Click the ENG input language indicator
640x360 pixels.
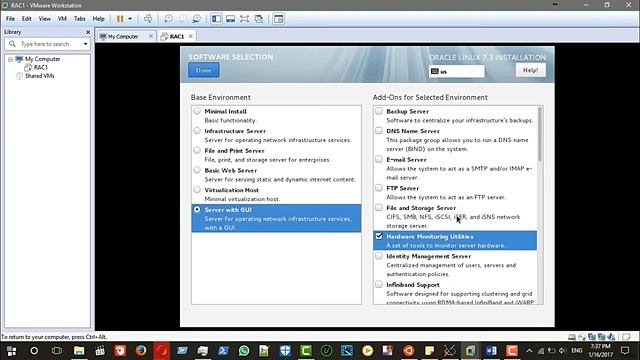tap(577, 351)
